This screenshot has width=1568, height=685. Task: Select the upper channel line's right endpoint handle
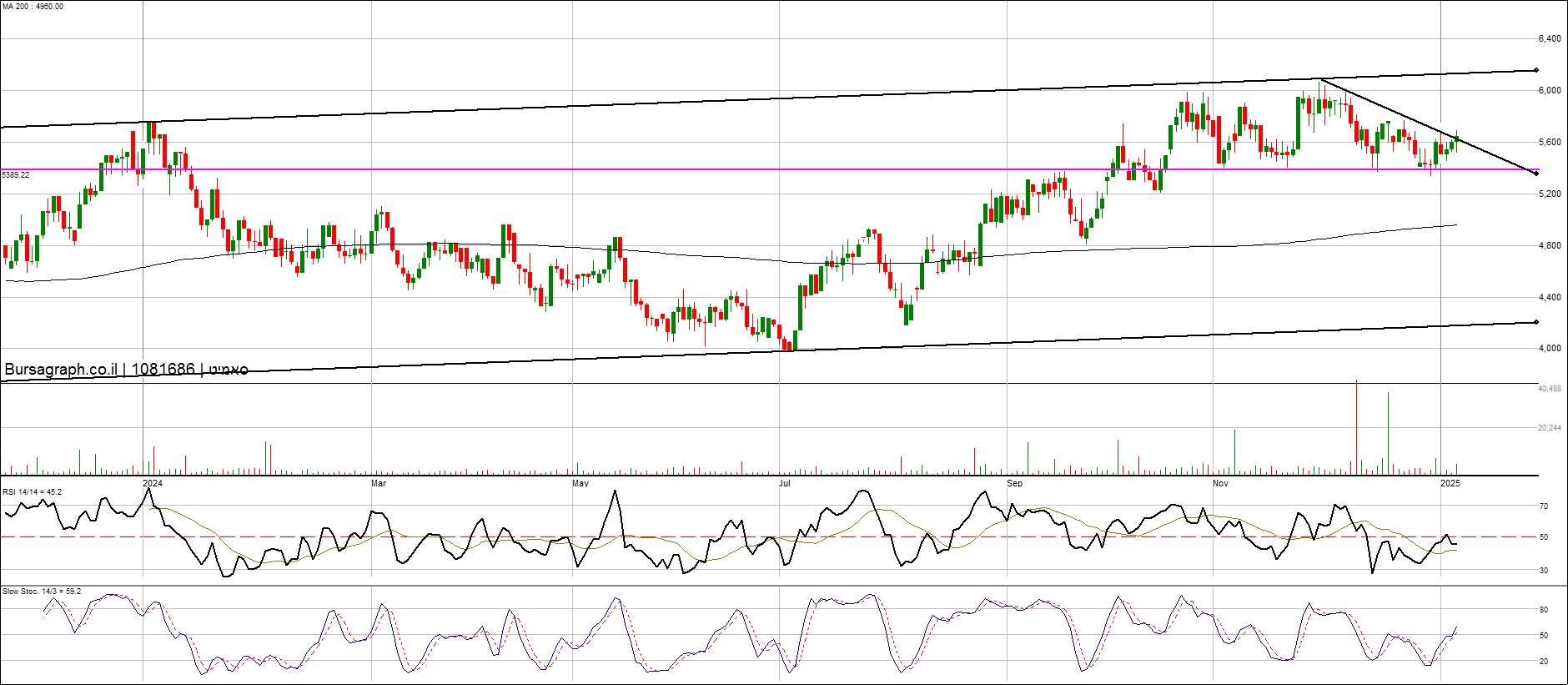(1535, 70)
